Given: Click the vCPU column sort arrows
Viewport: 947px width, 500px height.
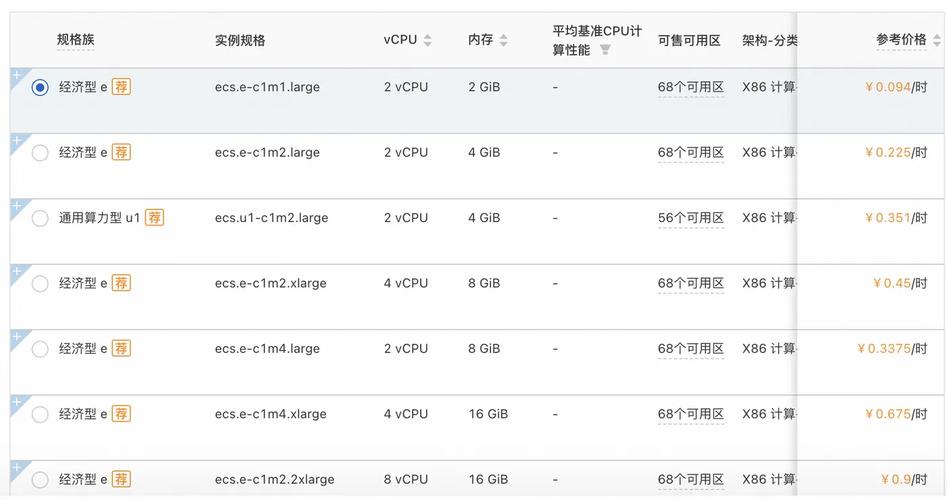Looking at the screenshot, I should point(428,41).
